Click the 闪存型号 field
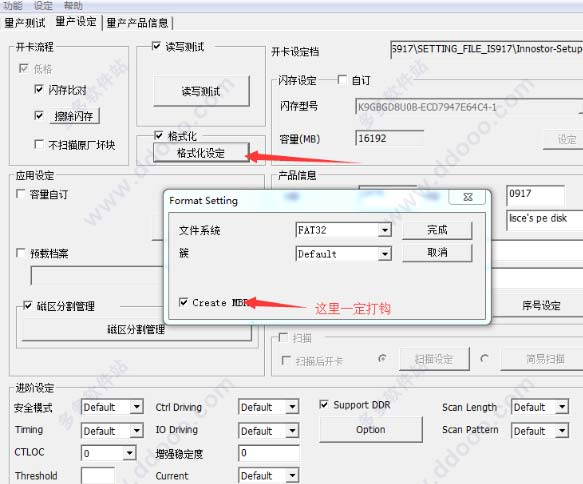Image resolution: width=583 pixels, height=484 pixels. [x=469, y=107]
